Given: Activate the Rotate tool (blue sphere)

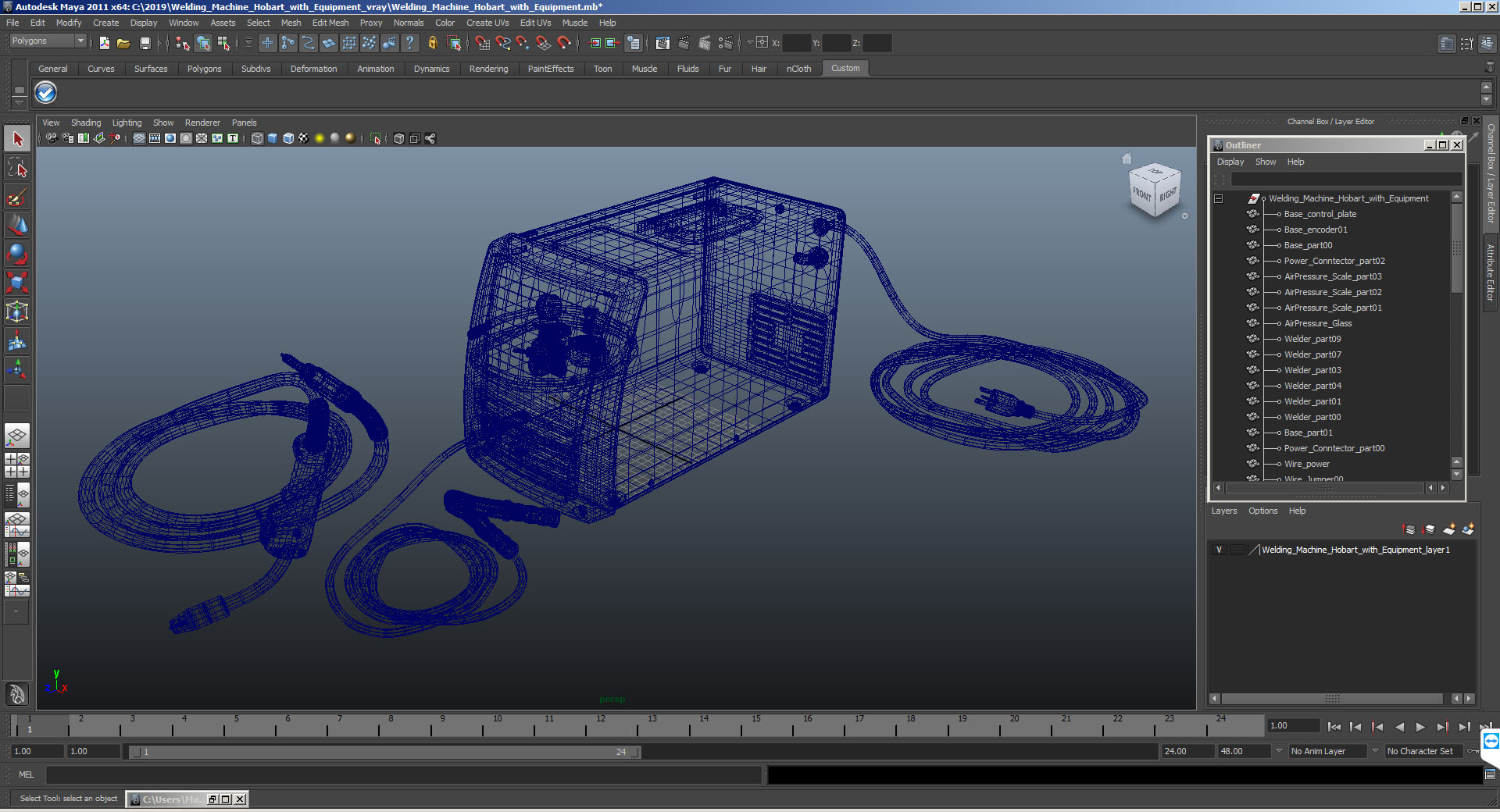Looking at the screenshot, I should pos(17,253).
